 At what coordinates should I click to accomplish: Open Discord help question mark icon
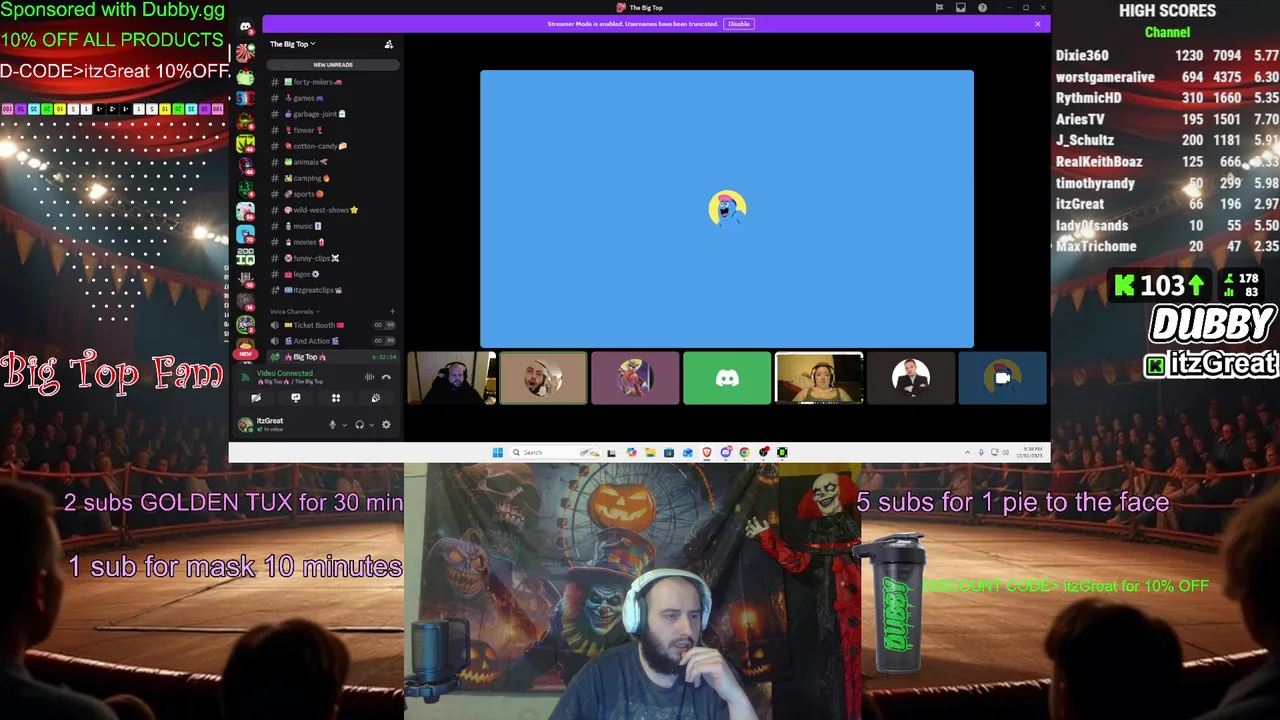click(982, 8)
